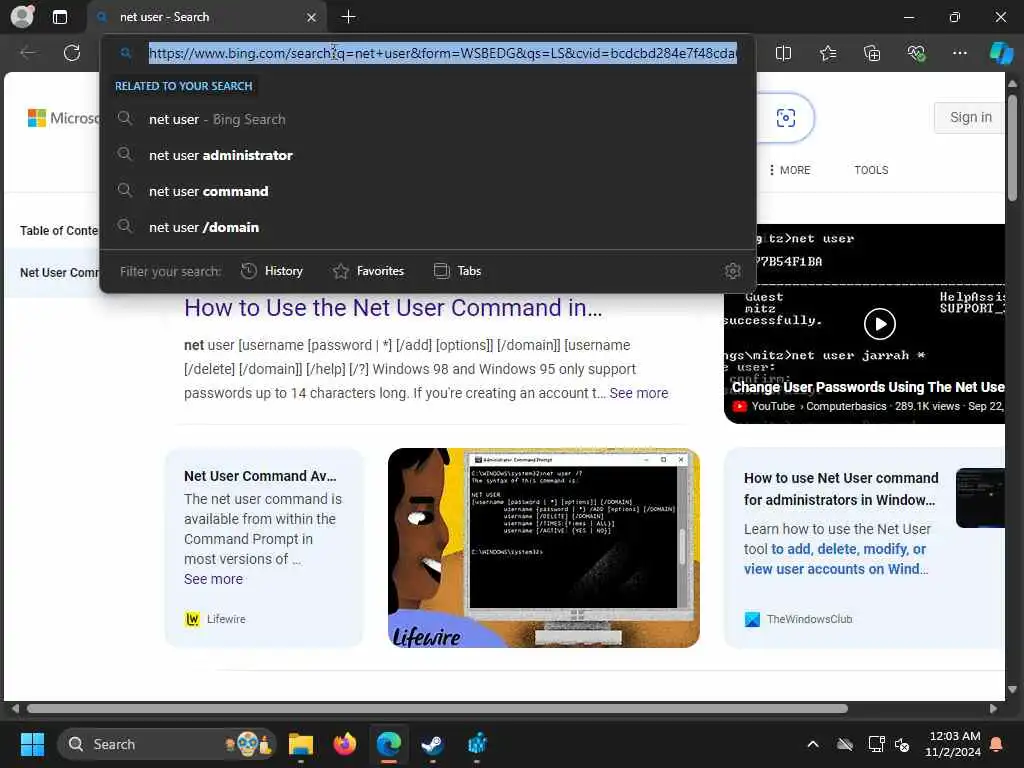Open Firefox from taskbar
This screenshot has width=1024, height=768.
(x=345, y=744)
